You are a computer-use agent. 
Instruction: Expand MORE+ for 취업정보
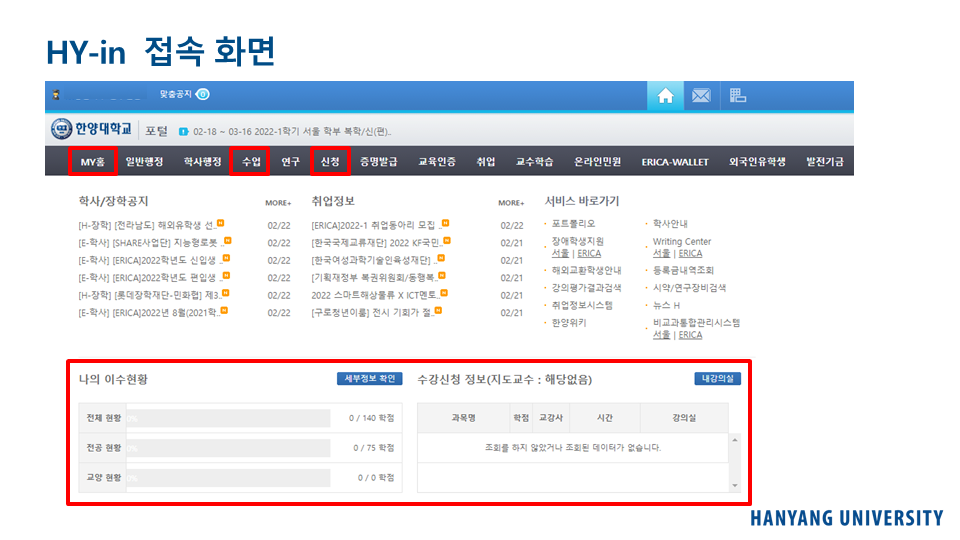(x=511, y=203)
